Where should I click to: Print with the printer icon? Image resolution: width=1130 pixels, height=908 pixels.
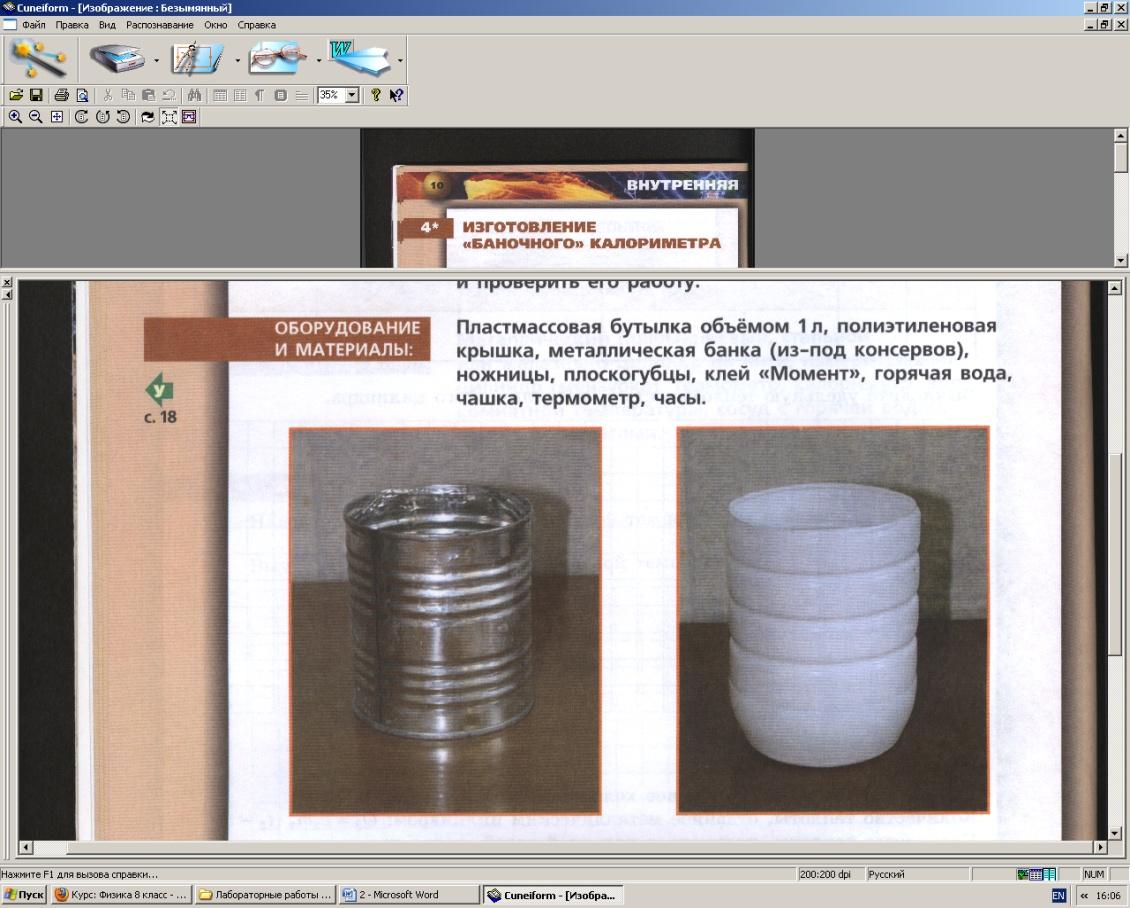[62, 95]
